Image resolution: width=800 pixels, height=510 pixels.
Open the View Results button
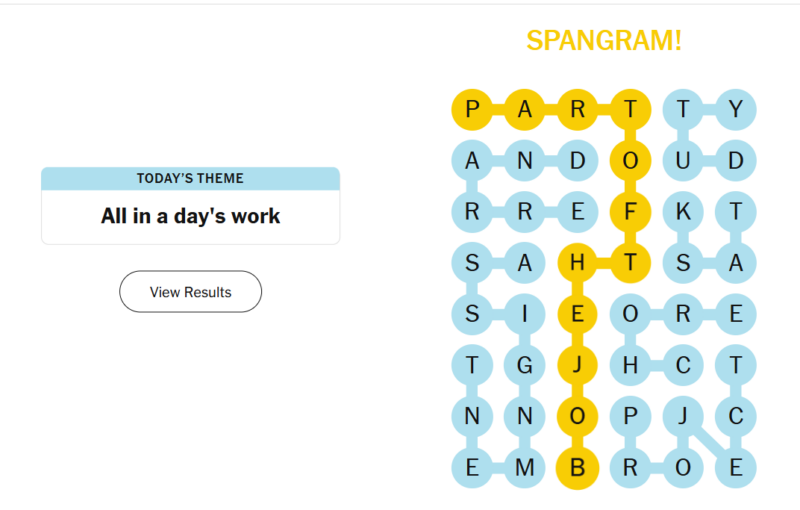pyautogui.click(x=190, y=292)
